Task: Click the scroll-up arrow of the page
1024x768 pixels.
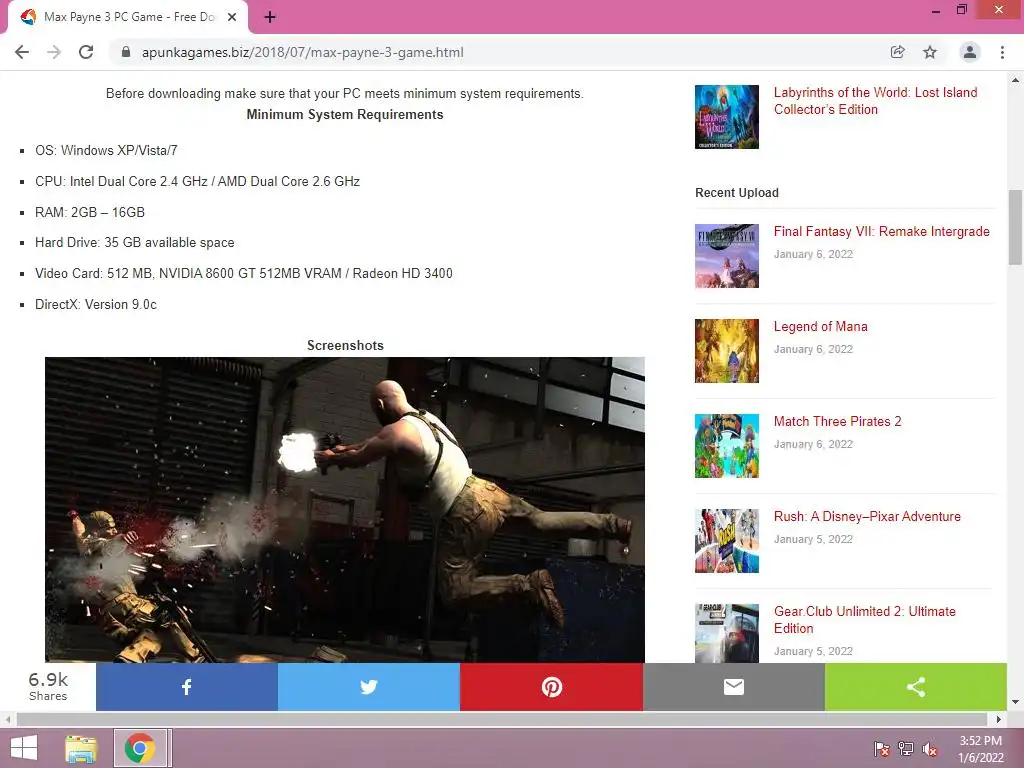Action: click(x=1015, y=80)
